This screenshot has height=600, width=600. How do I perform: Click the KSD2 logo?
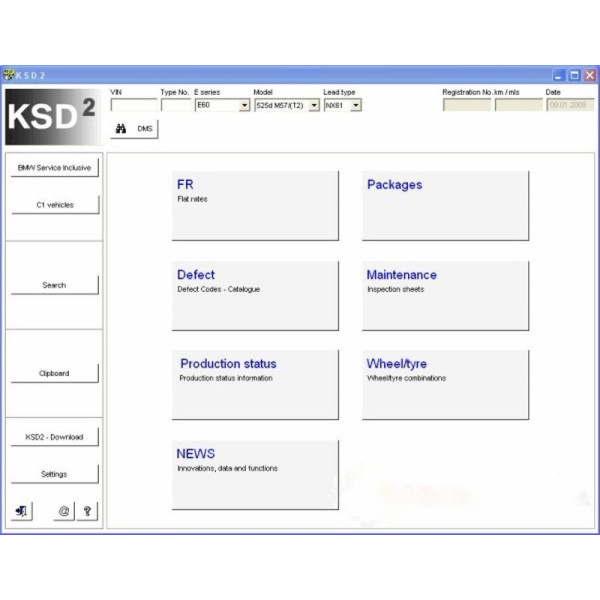53,116
